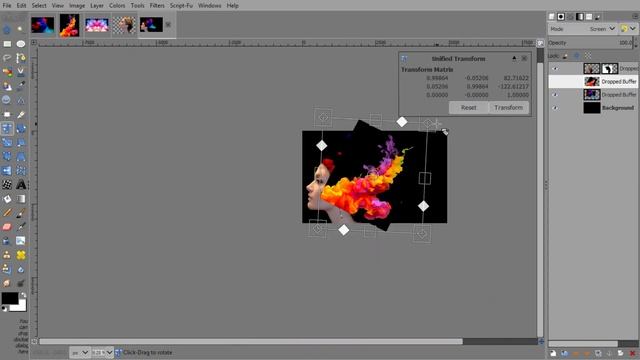The width and height of the screenshot is (640, 360).
Task: Open the File menu
Action: pos(7,6)
